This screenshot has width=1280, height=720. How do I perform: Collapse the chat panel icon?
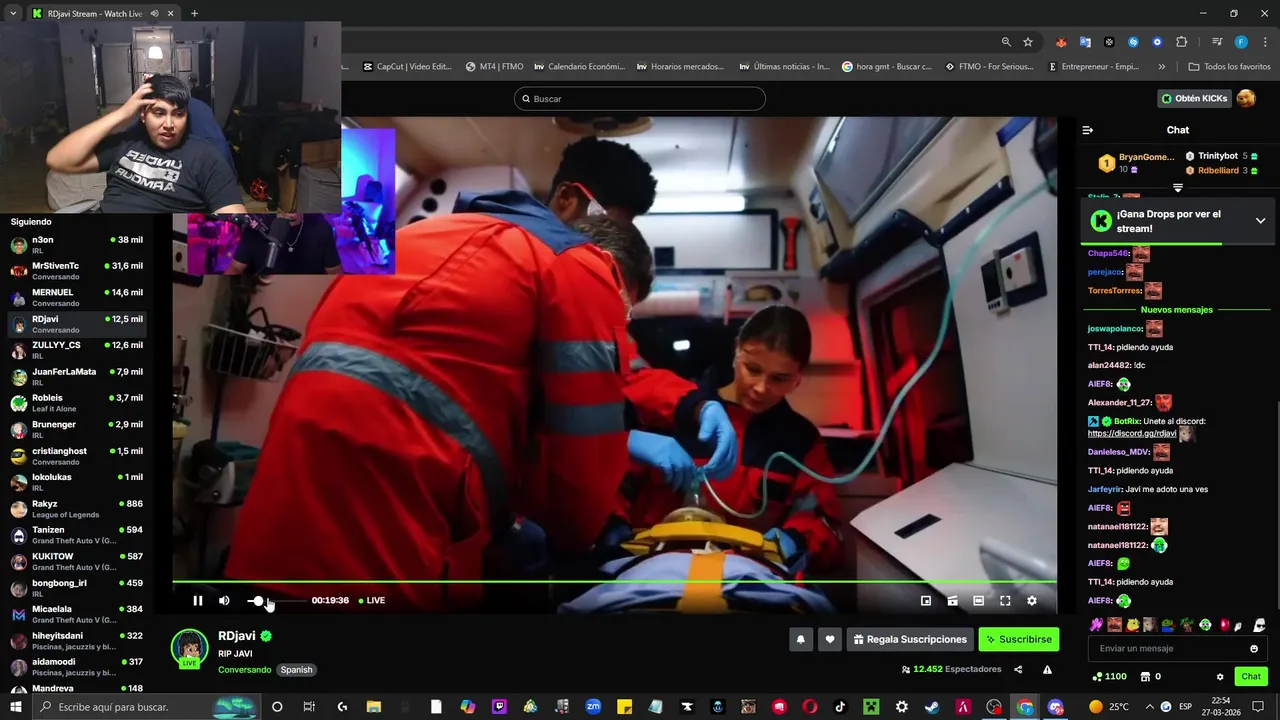point(1088,130)
